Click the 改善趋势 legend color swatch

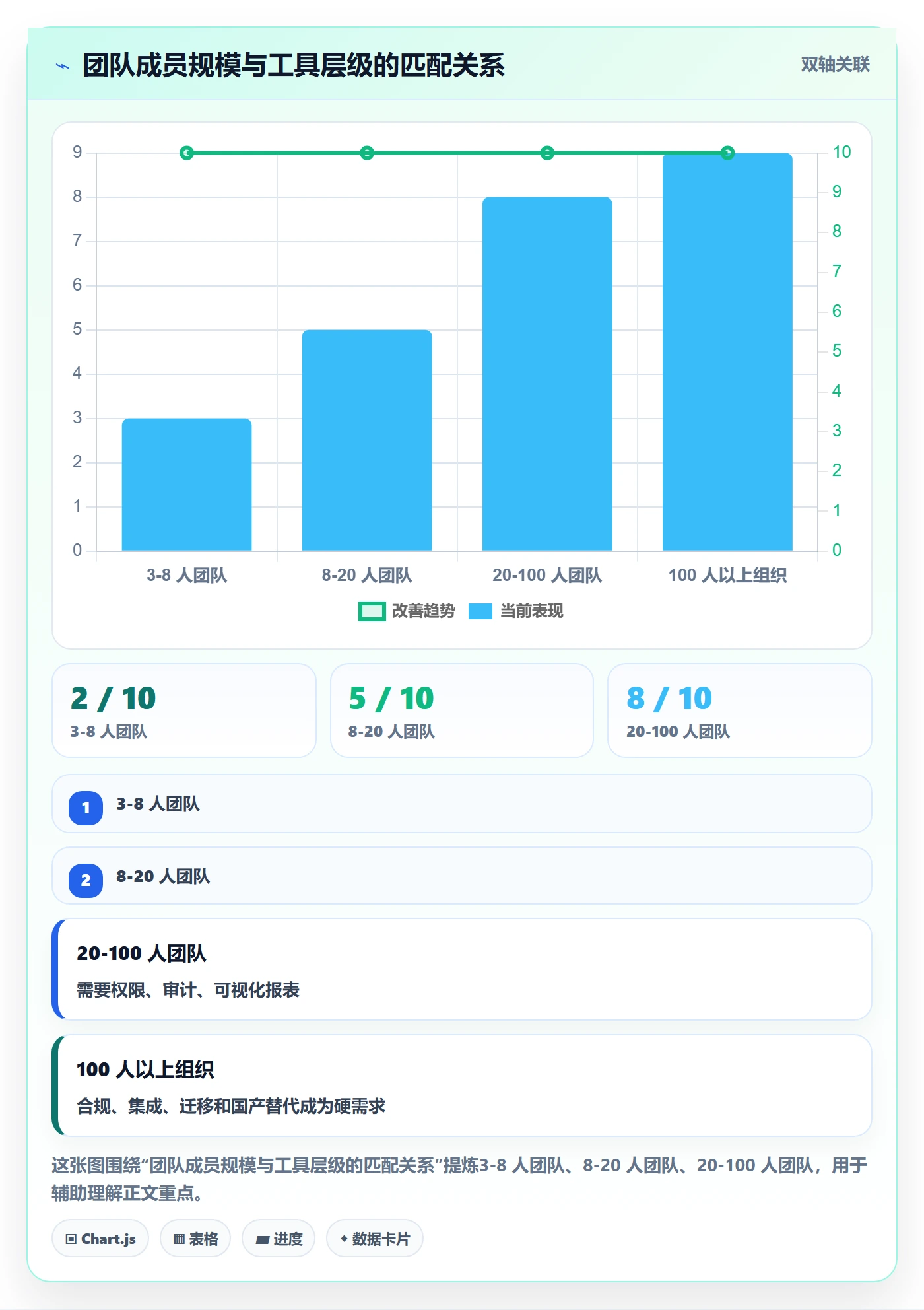[x=372, y=611]
